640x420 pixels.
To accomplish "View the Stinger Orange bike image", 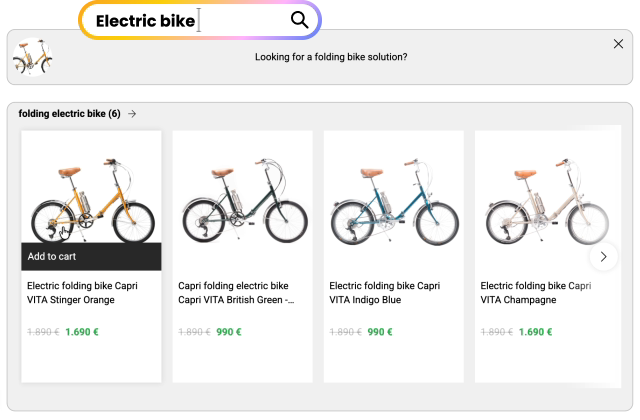I will 93,201.
